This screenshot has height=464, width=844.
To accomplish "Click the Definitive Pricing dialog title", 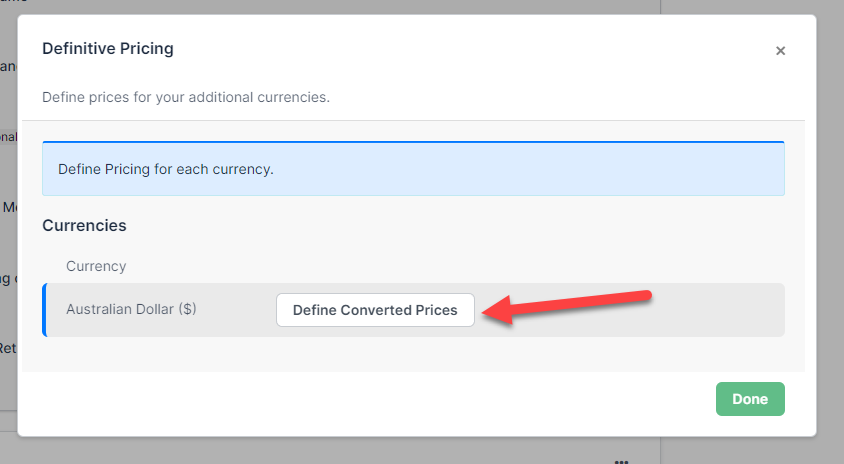I will 107,48.
